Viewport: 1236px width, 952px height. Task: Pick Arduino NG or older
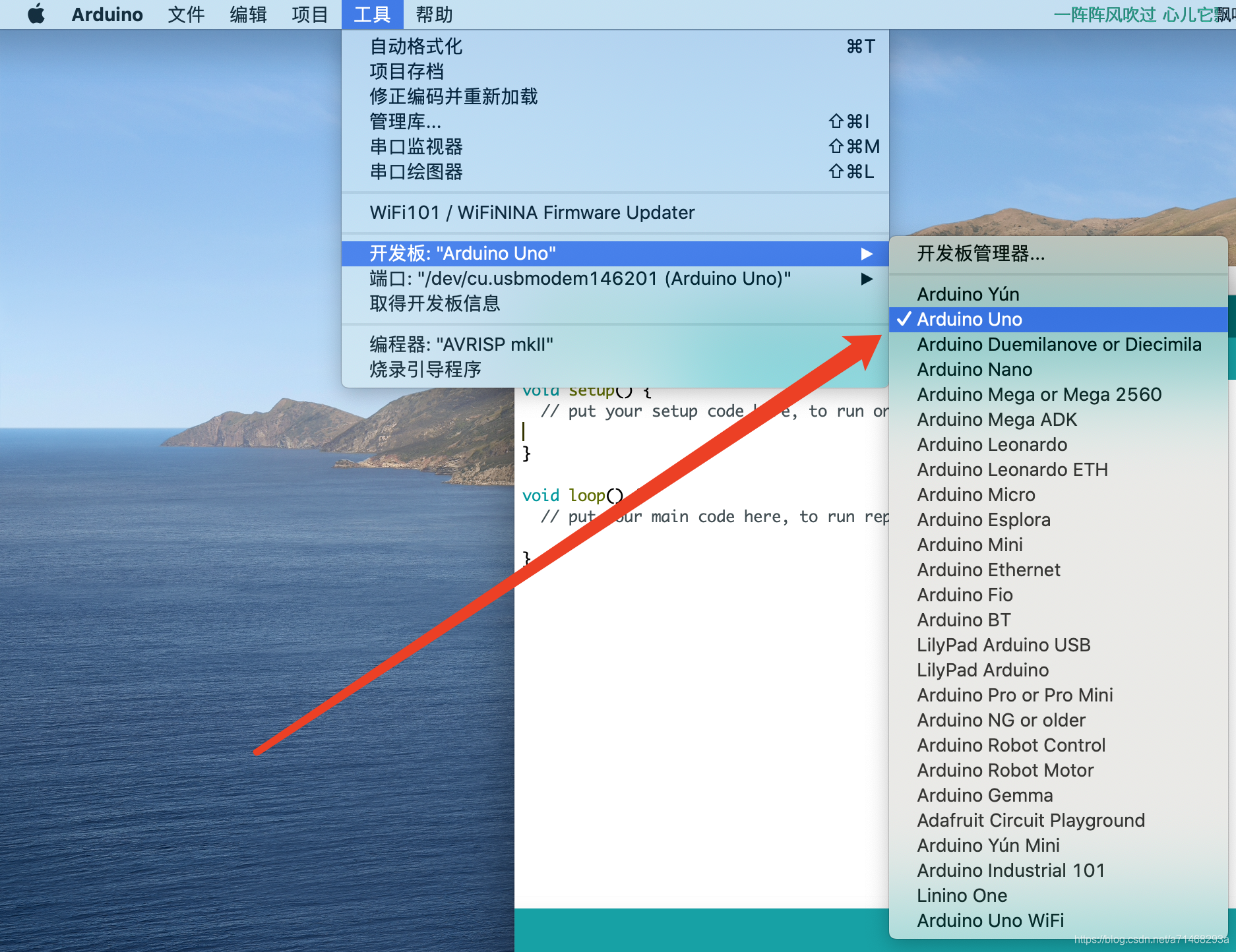pyautogui.click(x=1058, y=720)
